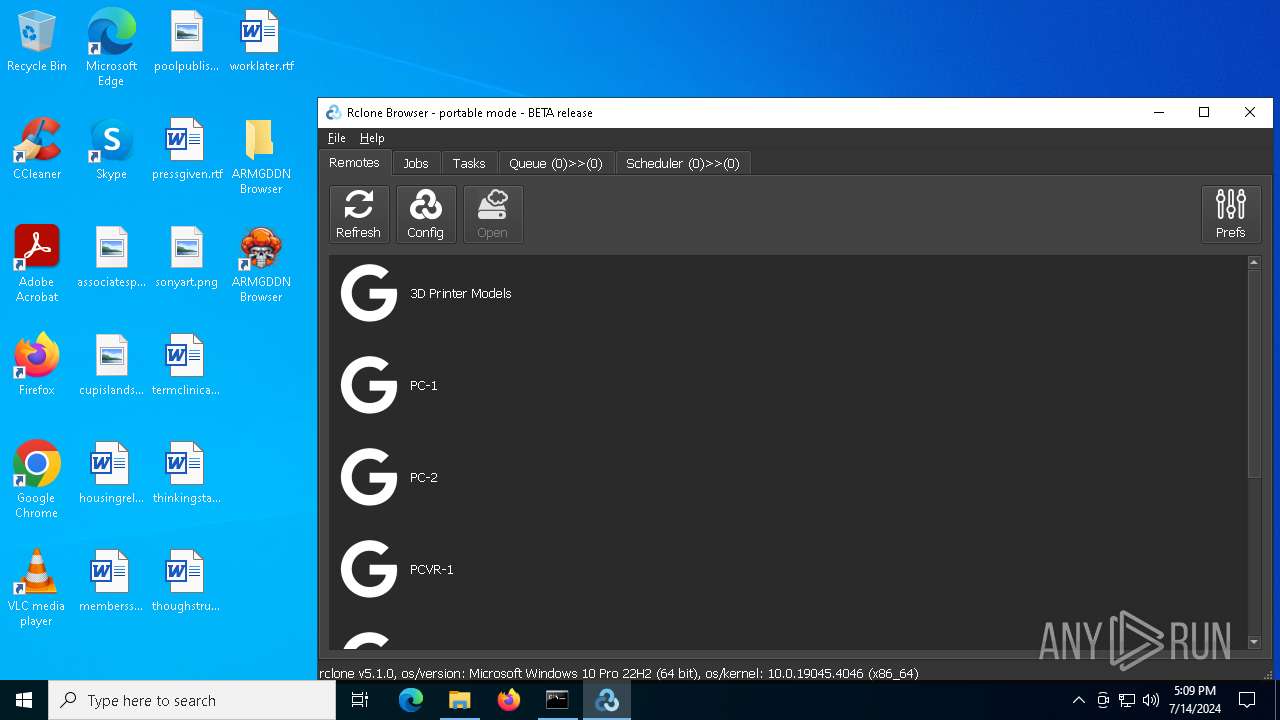Click the rclone version status bar text
This screenshot has height=720, width=1280.
click(618, 673)
